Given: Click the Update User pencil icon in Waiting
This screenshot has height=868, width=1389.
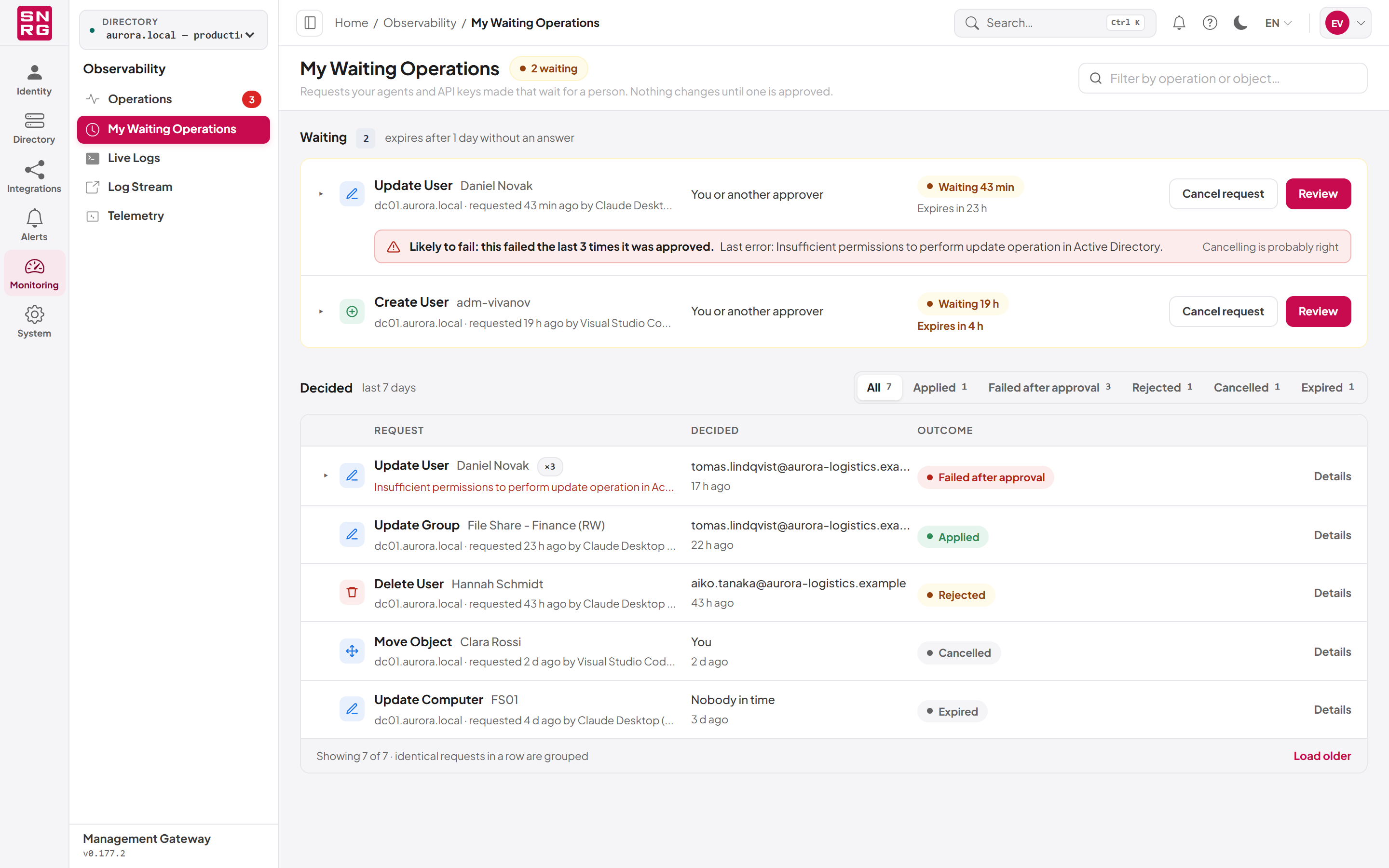Looking at the screenshot, I should click(x=352, y=194).
